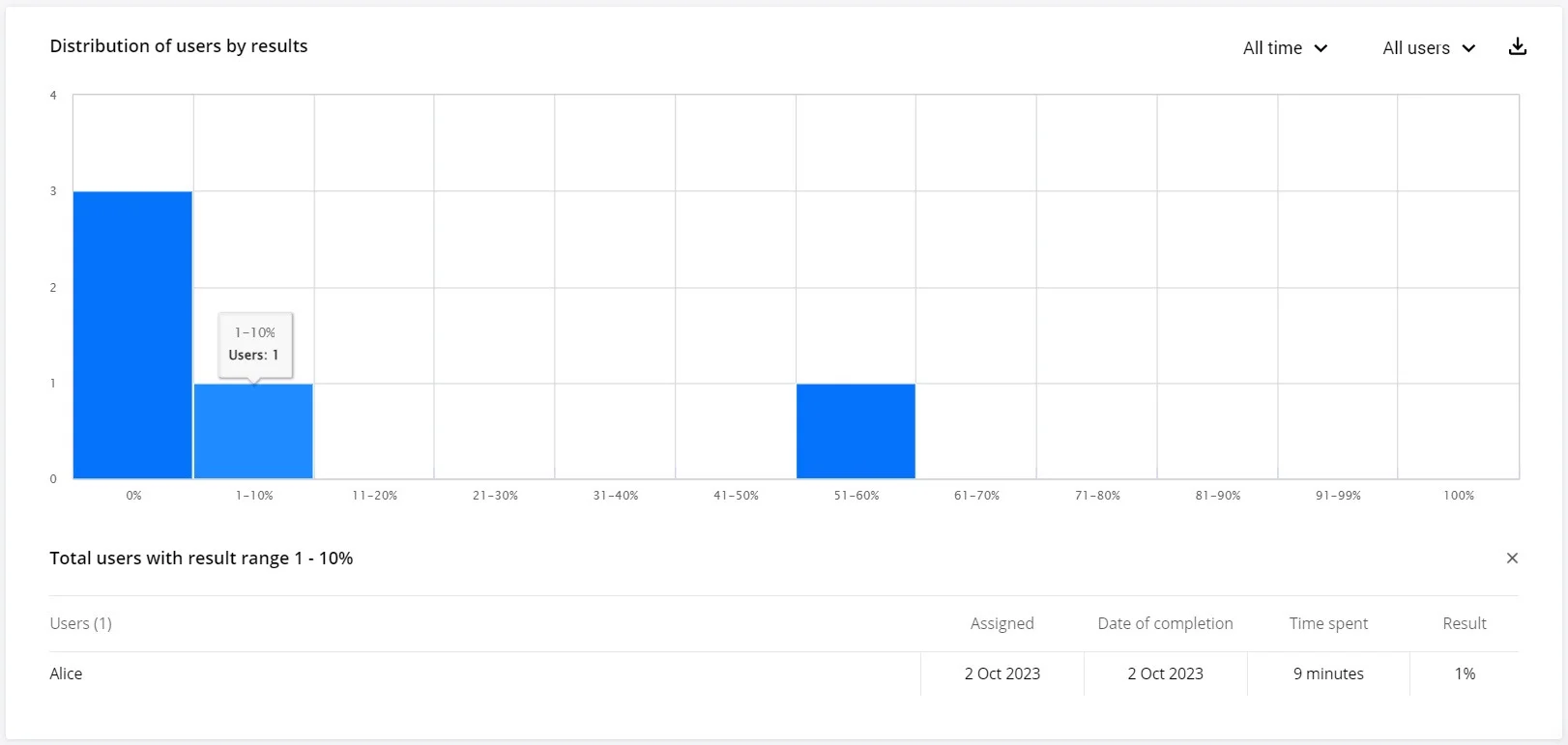Open the All time dropdown
This screenshot has height=745, width=1568.
[x=1285, y=48]
